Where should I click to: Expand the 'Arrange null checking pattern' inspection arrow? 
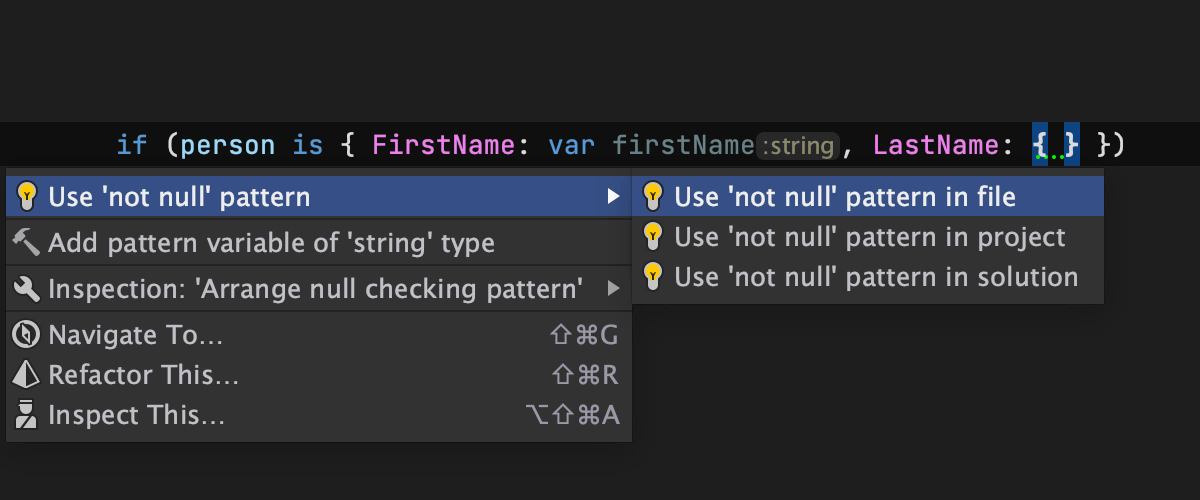[x=613, y=289]
